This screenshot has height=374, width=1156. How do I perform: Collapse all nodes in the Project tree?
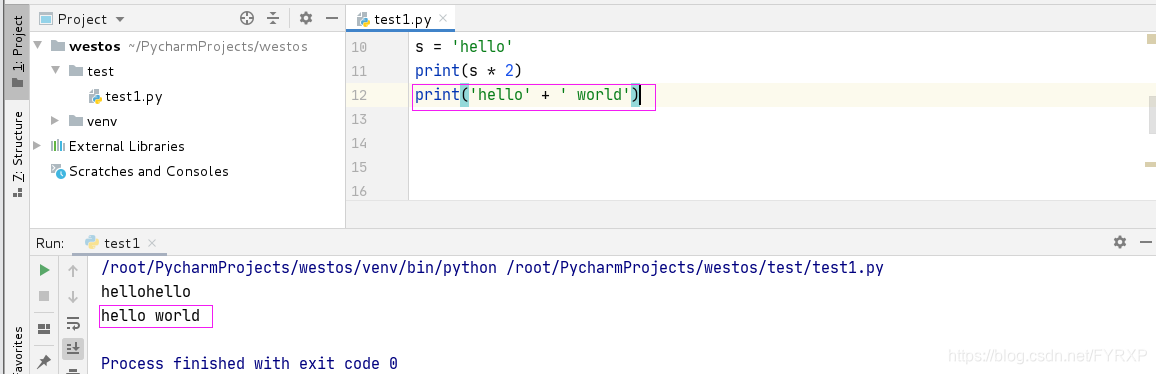(274, 18)
